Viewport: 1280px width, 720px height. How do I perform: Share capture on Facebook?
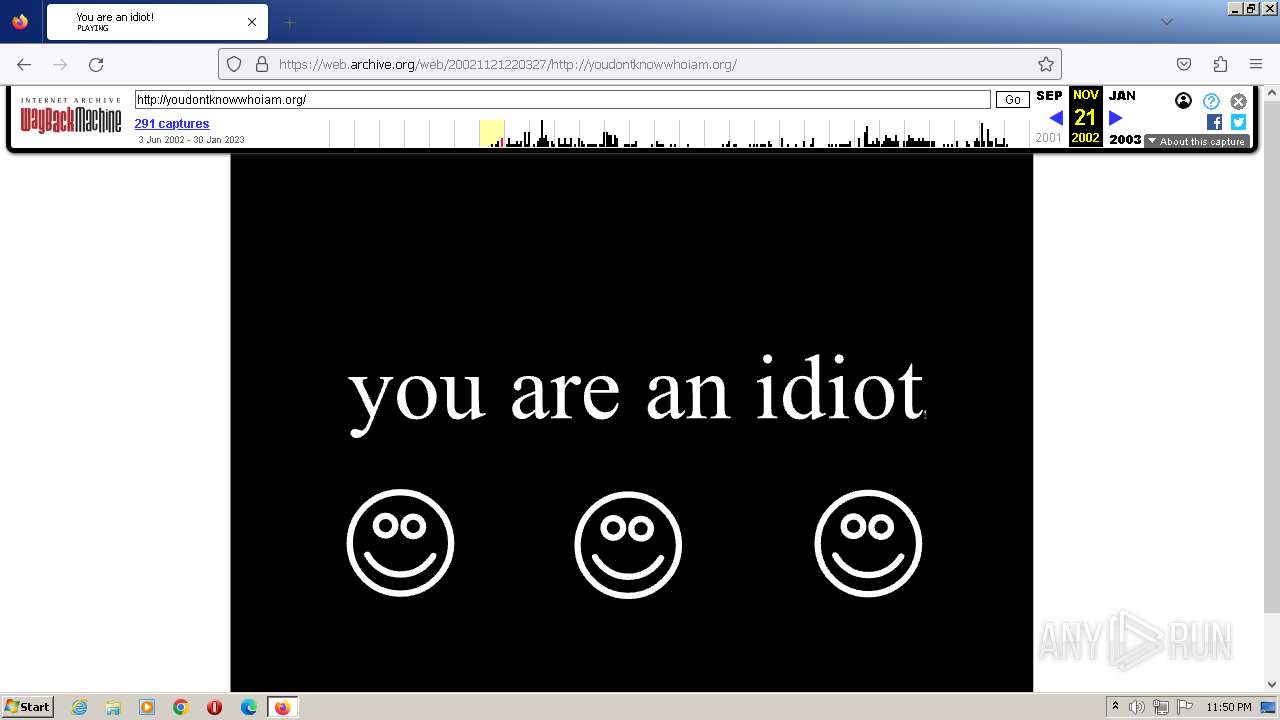pos(1214,122)
